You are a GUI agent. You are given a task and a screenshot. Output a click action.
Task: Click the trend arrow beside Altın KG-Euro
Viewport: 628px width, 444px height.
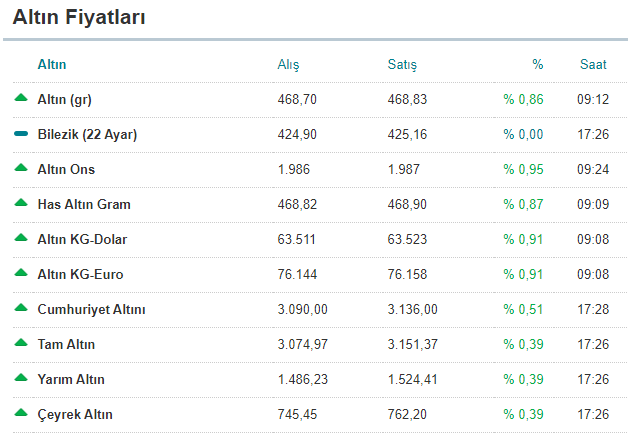21,273
